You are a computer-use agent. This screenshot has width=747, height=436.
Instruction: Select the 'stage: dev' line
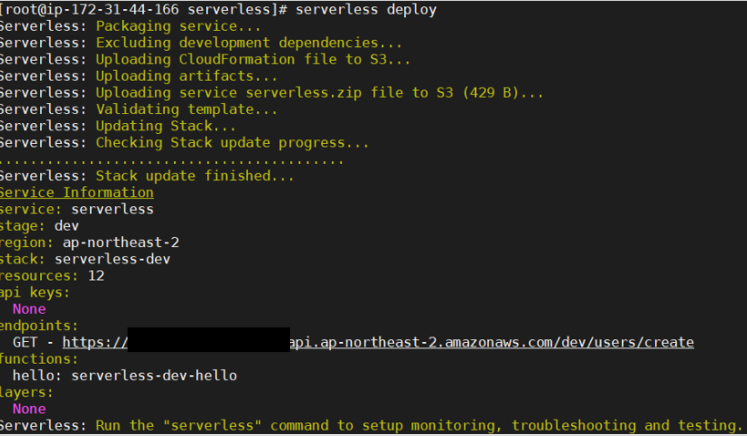[39, 226]
